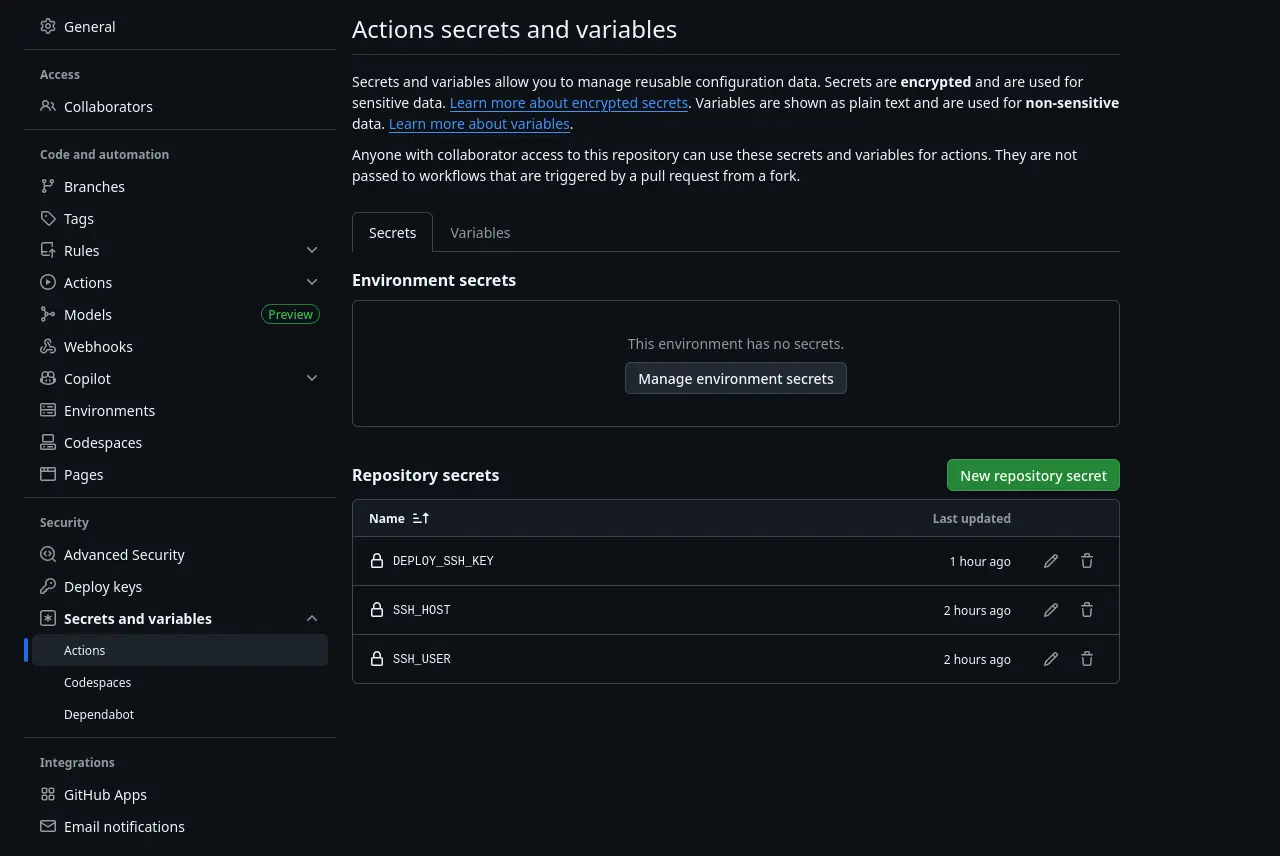Sort secrets by the Name column header
The width and height of the screenshot is (1280, 856).
(x=399, y=518)
